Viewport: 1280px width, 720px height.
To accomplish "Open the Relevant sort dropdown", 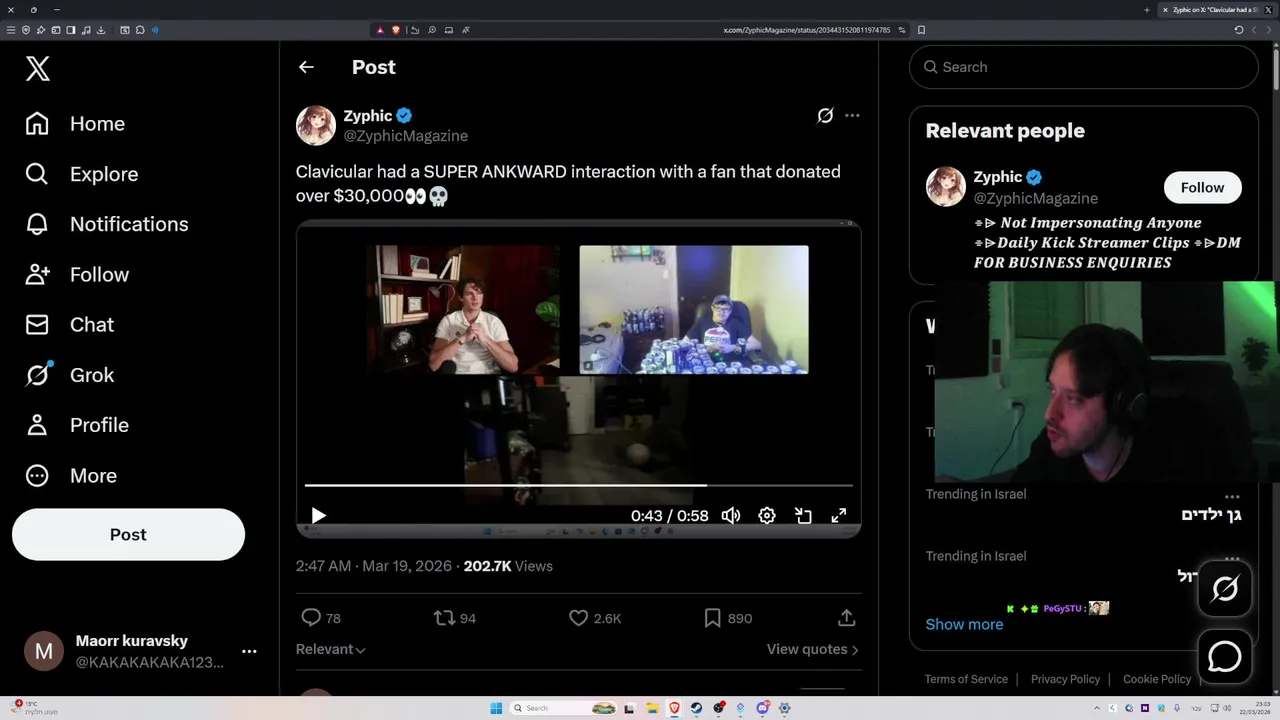I will tap(331, 649).
